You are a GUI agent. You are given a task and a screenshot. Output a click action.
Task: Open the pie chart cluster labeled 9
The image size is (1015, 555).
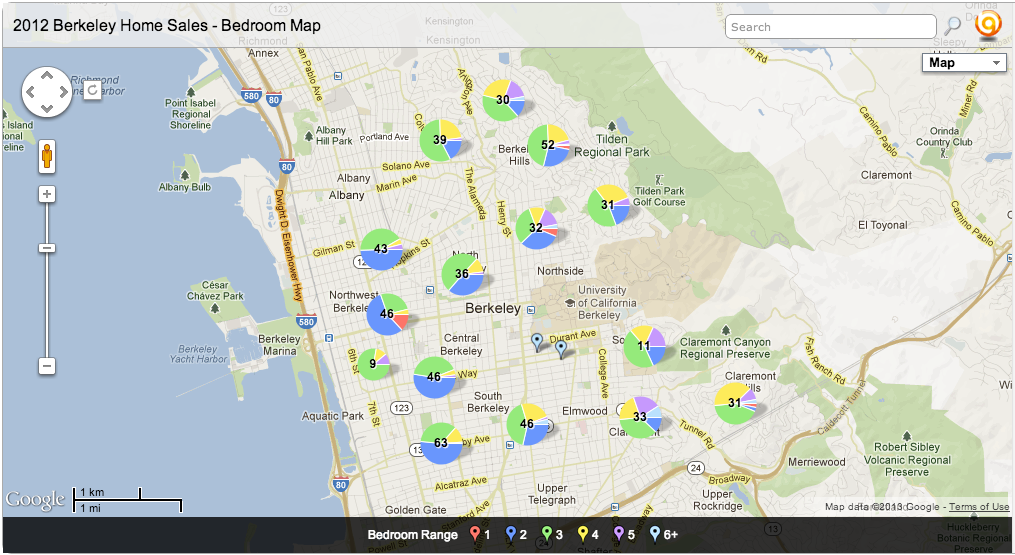(x=374, y=364)
